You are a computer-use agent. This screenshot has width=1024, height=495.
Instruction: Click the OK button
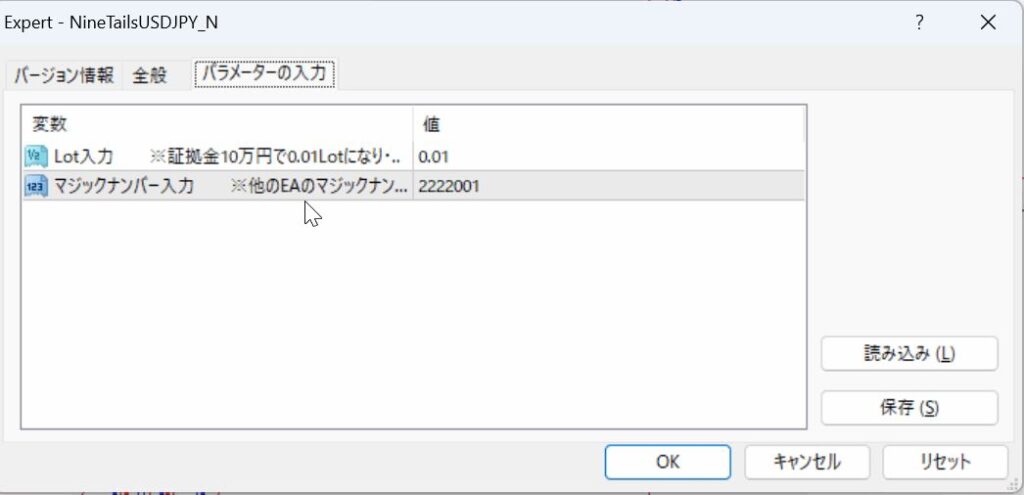click(667, 462)
